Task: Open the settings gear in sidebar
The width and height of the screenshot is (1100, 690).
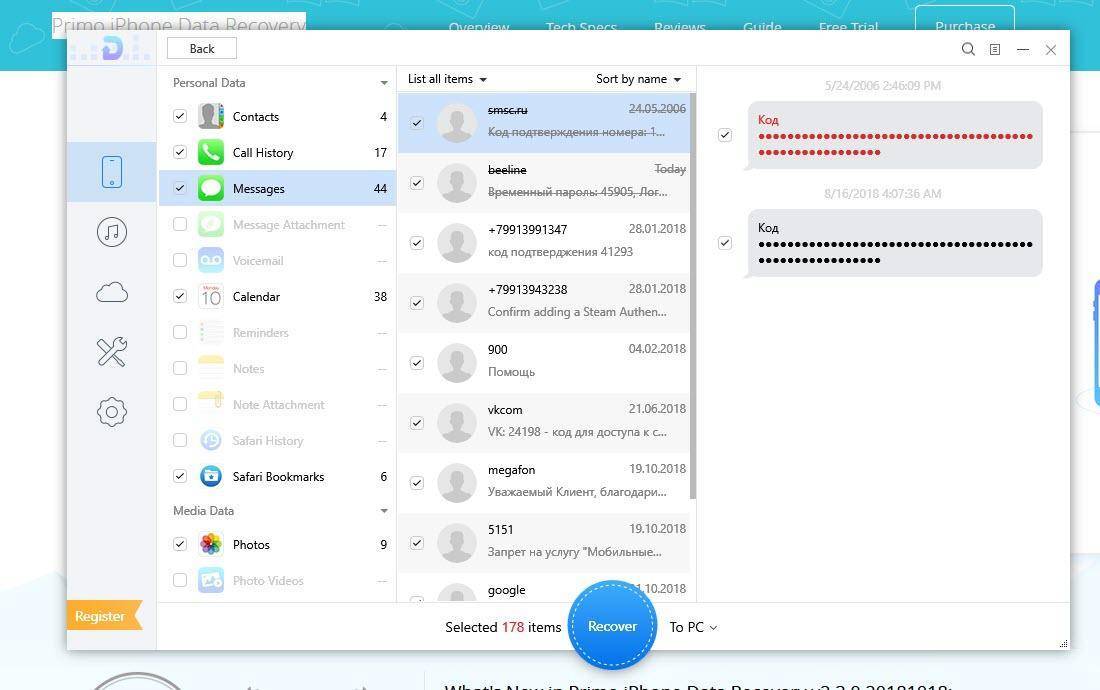Action: coord(112,412)
